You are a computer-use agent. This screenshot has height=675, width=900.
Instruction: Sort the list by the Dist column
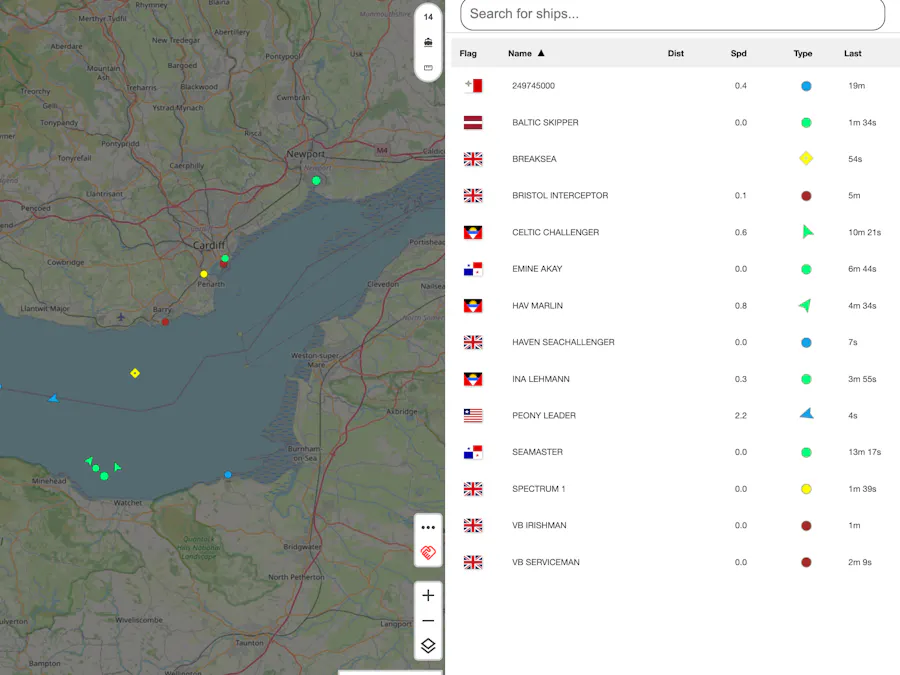pyautogui.click(x=675, y=53)
